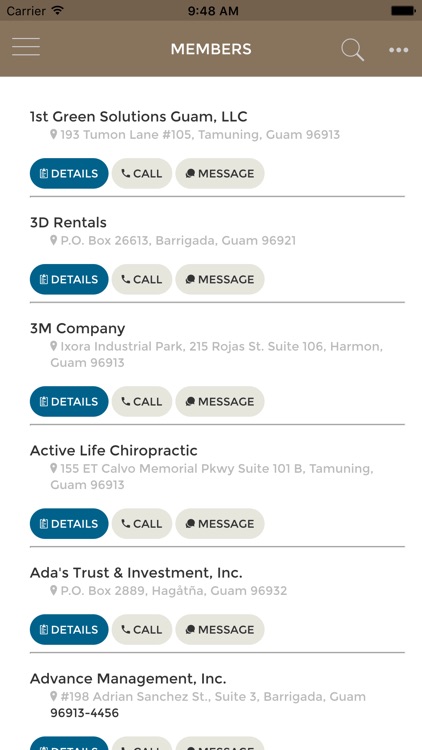The width and height of the screenshot is (422, 750).
Task: Send message to Active Life Chiropractic
Action: [220, 524]
